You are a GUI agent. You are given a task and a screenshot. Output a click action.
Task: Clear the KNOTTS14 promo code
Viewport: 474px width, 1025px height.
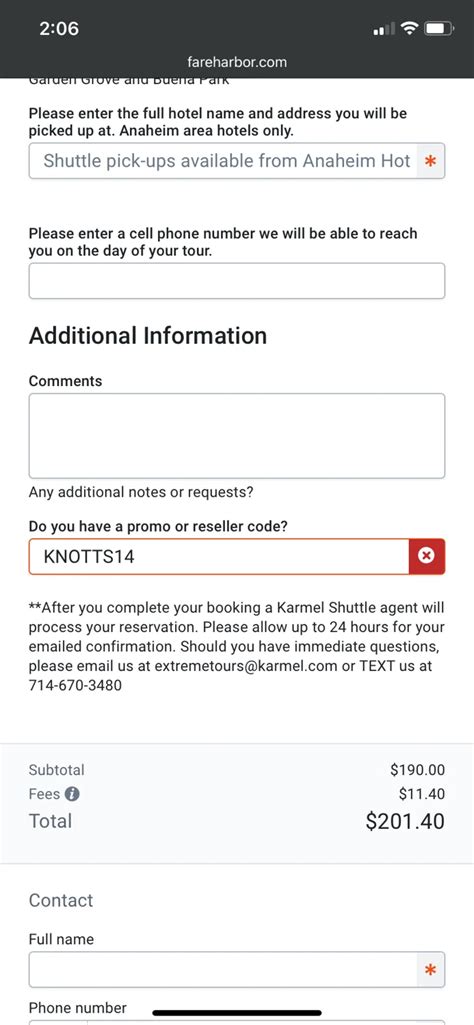click(426, 556)
